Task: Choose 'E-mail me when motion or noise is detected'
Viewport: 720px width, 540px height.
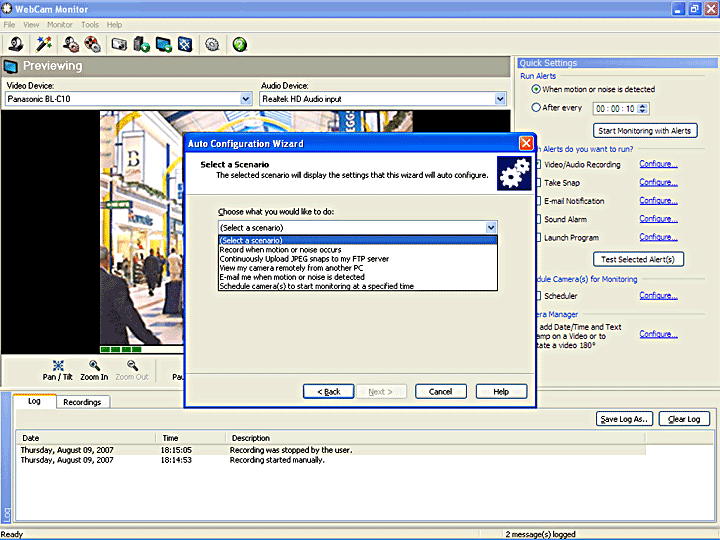Action: (x=358, y=277)
